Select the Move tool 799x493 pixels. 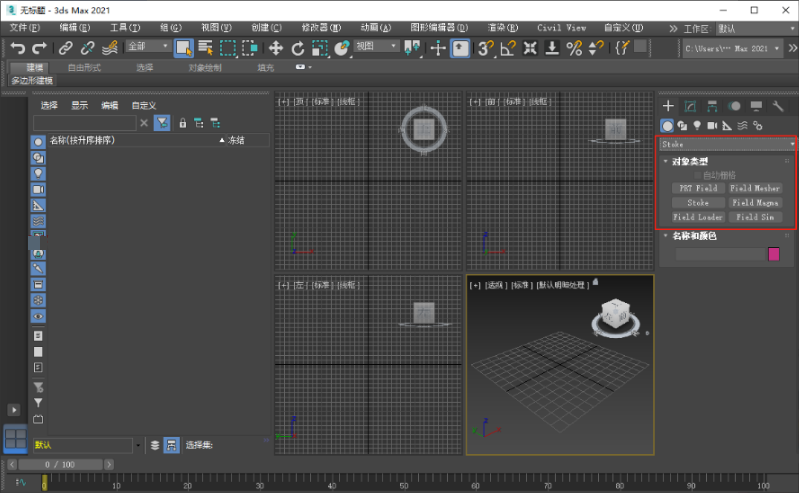[276, 47]
